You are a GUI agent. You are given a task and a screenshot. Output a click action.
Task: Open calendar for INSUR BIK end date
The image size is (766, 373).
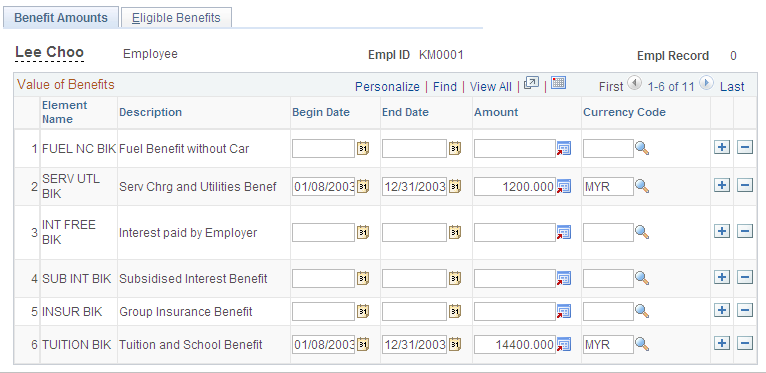click(454, 311)
